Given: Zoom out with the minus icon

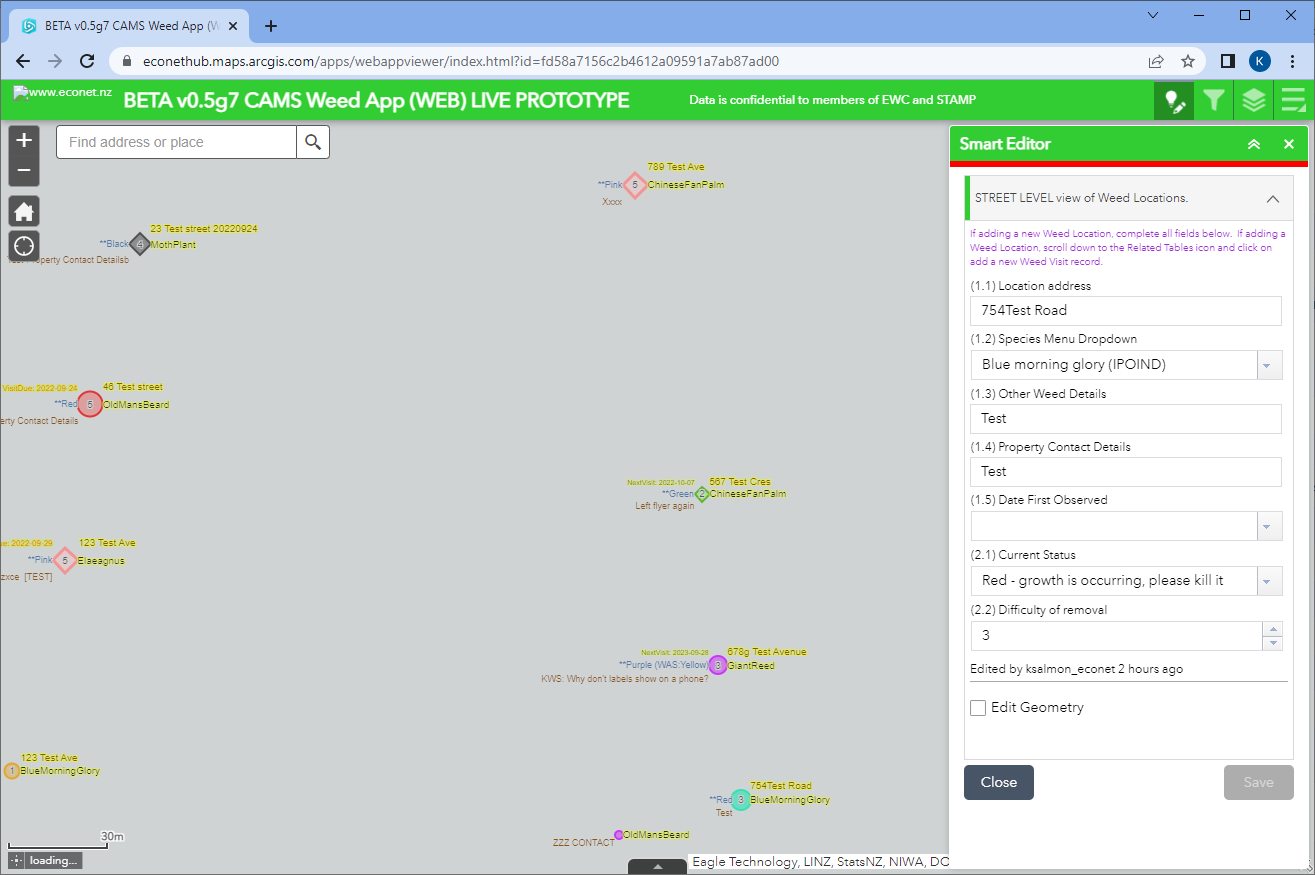Looking at the screenshot, I should coord(23,172).
